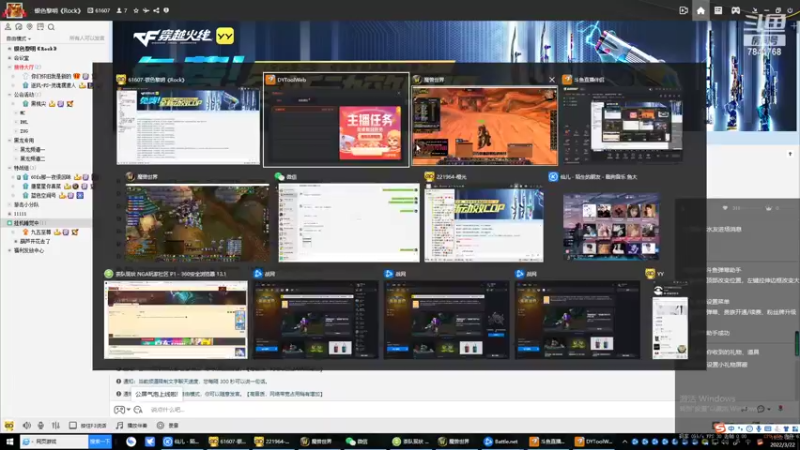Image resolution: width=800 pixels, height=450 pixels.
Task: Select the 黑龙频道一 channel row
Action: [33, 149]
